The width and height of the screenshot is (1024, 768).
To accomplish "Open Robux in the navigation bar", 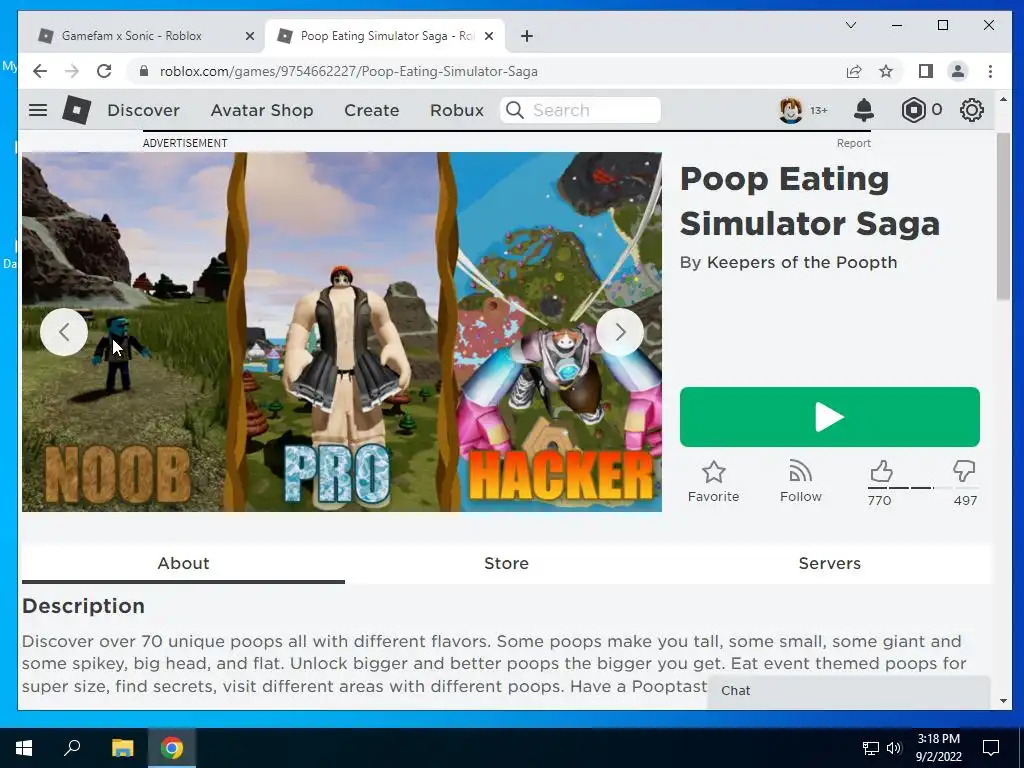I will coord(456,110).
